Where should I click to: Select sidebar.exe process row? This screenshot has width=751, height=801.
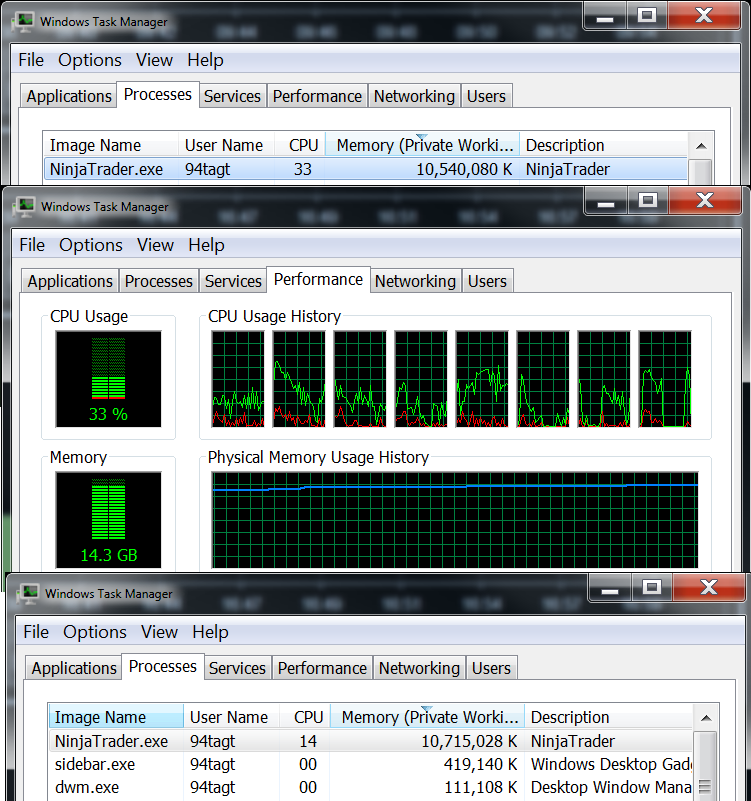point(371,764)
